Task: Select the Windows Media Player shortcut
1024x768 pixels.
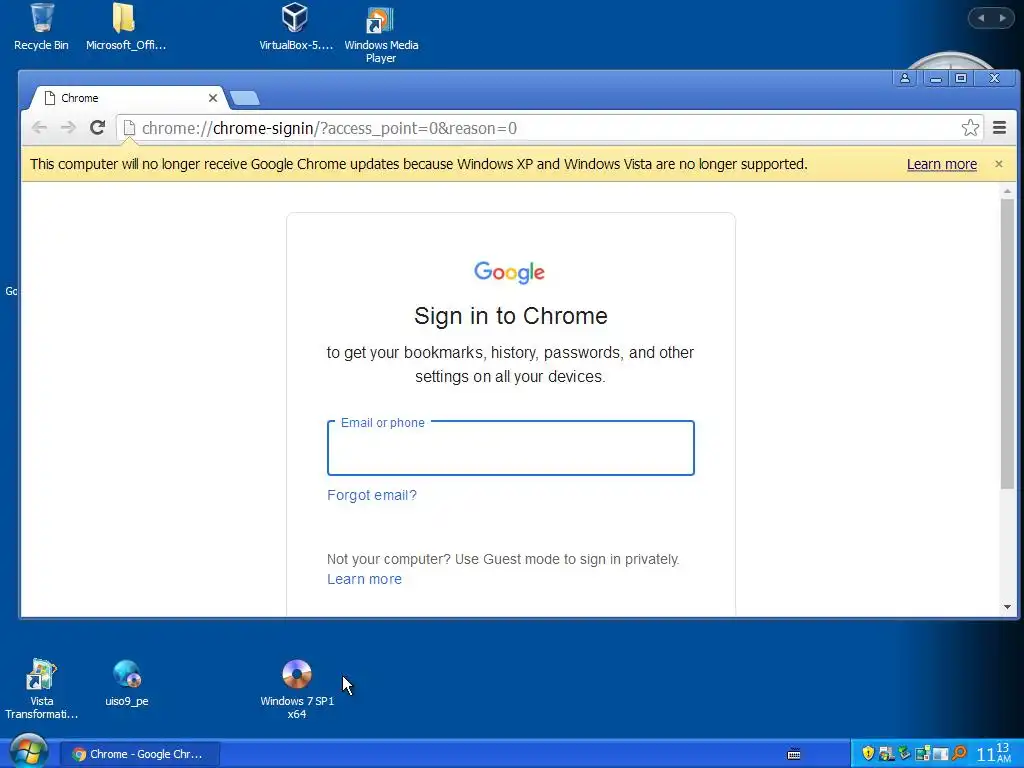Action: click(381, 34)
